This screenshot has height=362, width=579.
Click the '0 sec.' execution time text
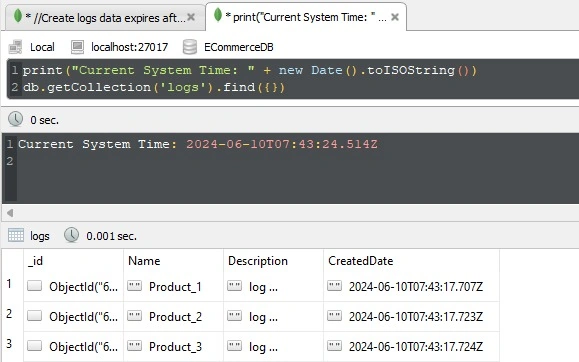click(44, 120)
